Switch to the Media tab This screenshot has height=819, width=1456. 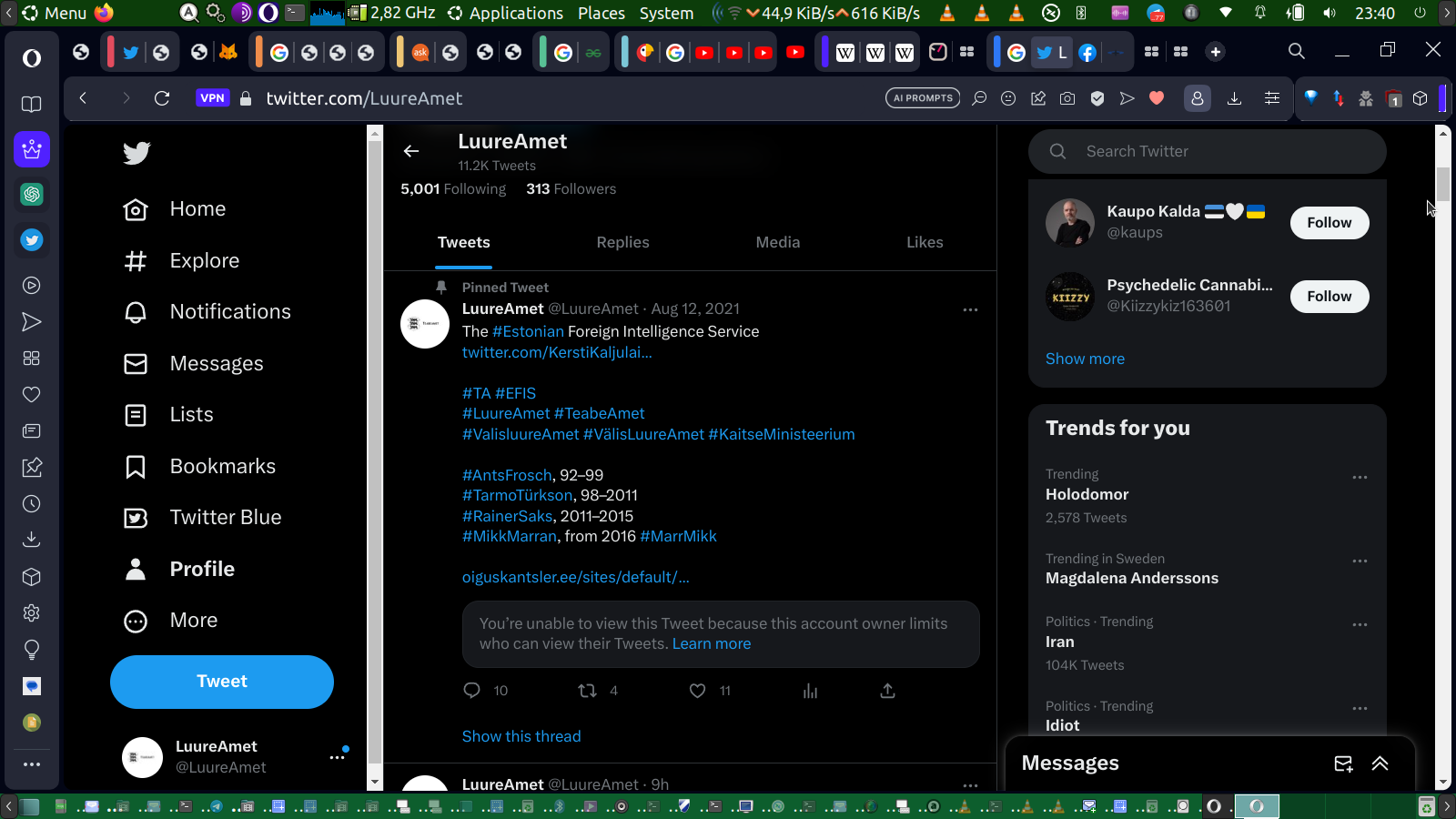[778, 243]
